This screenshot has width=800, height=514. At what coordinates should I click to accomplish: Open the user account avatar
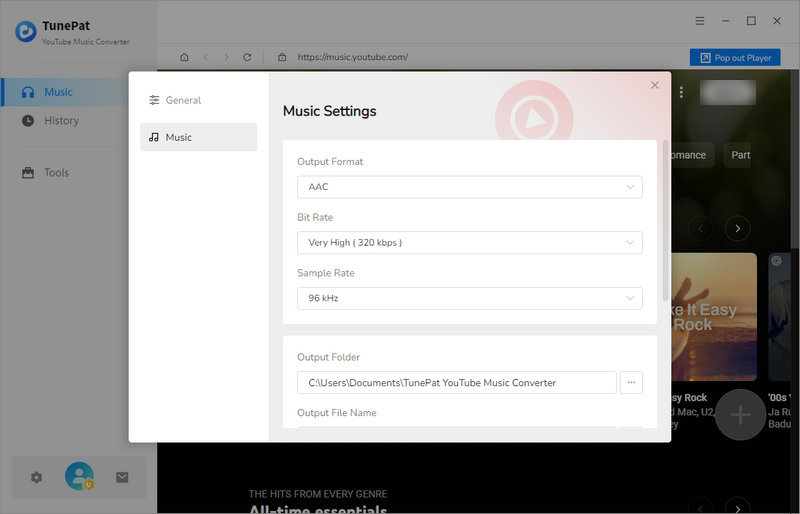[79, 476]
